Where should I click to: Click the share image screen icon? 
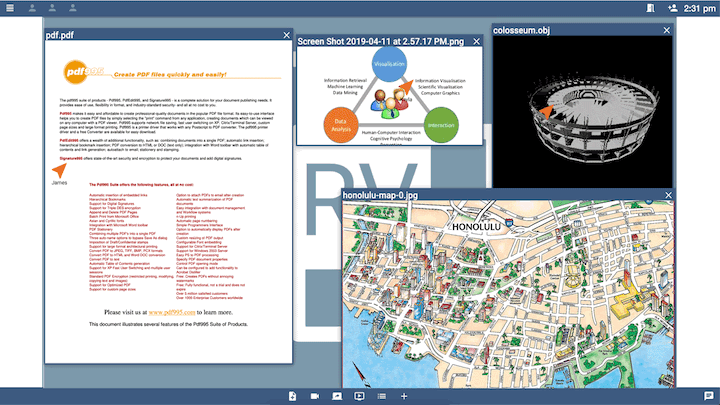pos(337,396)
